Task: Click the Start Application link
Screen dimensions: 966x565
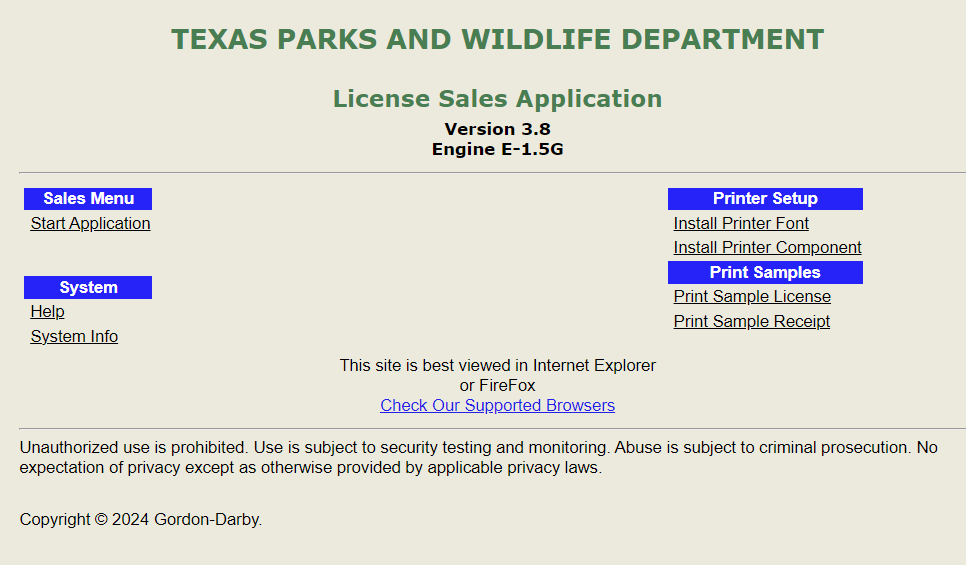Action: 90,224
